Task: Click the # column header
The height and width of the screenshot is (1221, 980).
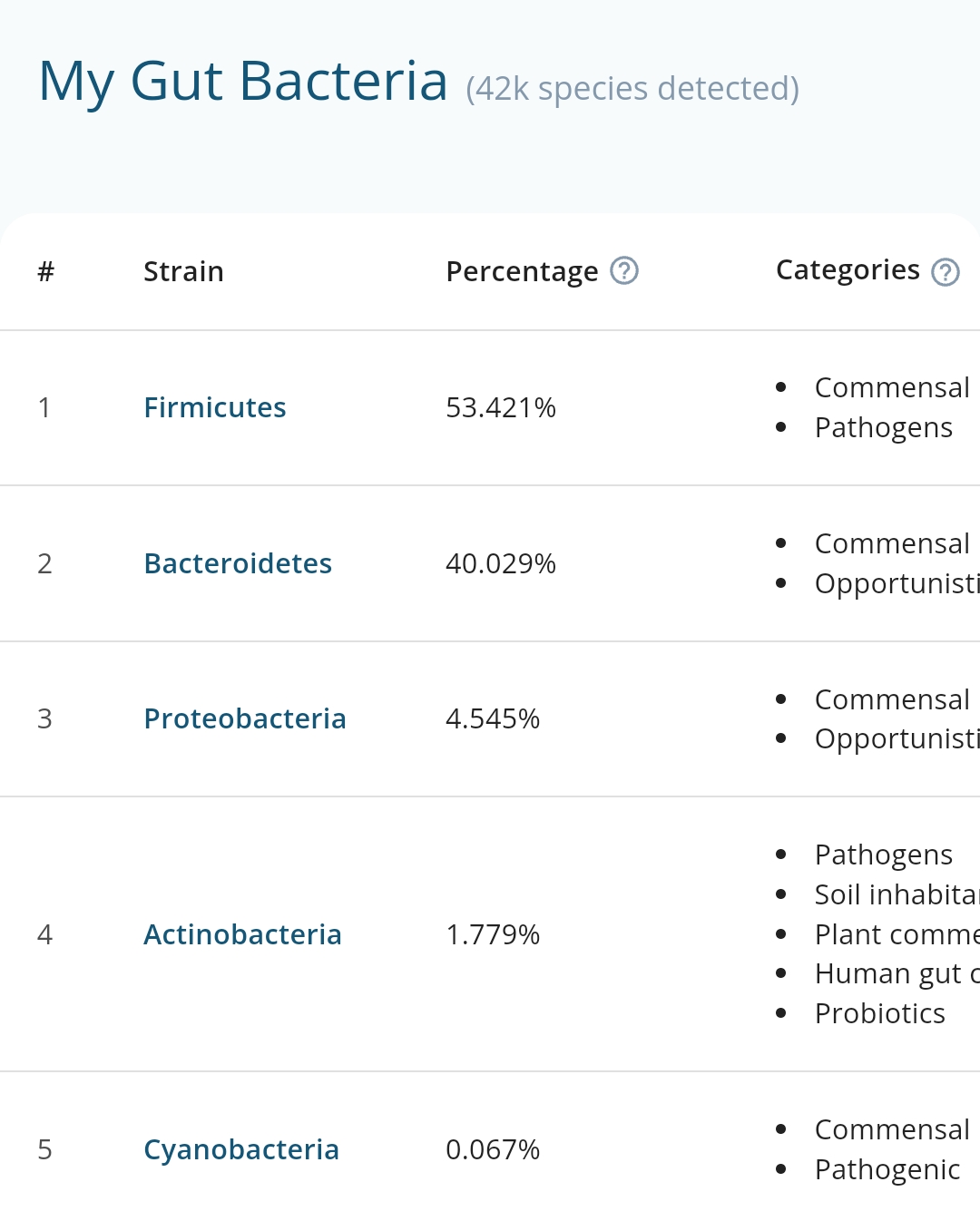Action: click(46, 271)
